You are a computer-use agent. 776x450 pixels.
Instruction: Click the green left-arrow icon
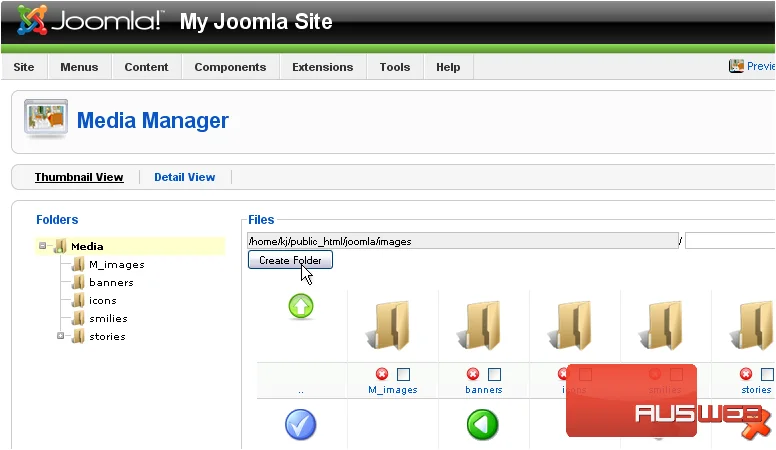click(483, 425)
